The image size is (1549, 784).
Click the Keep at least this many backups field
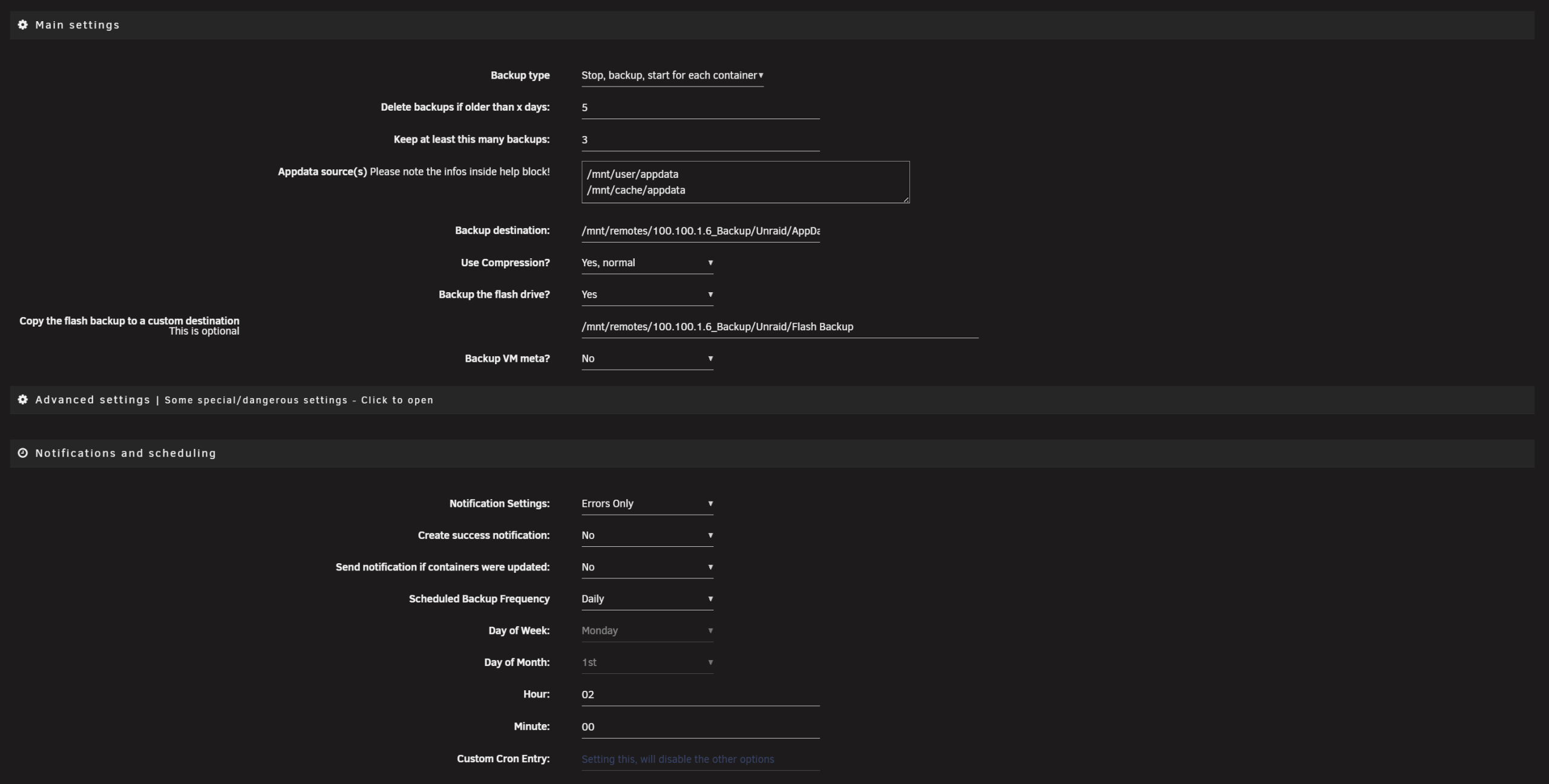pyautogui.click(x=700, y=140)
